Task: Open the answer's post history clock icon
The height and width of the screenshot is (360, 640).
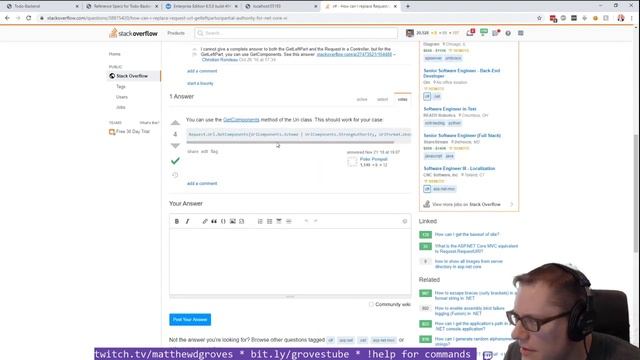Action: coord(175,175)
